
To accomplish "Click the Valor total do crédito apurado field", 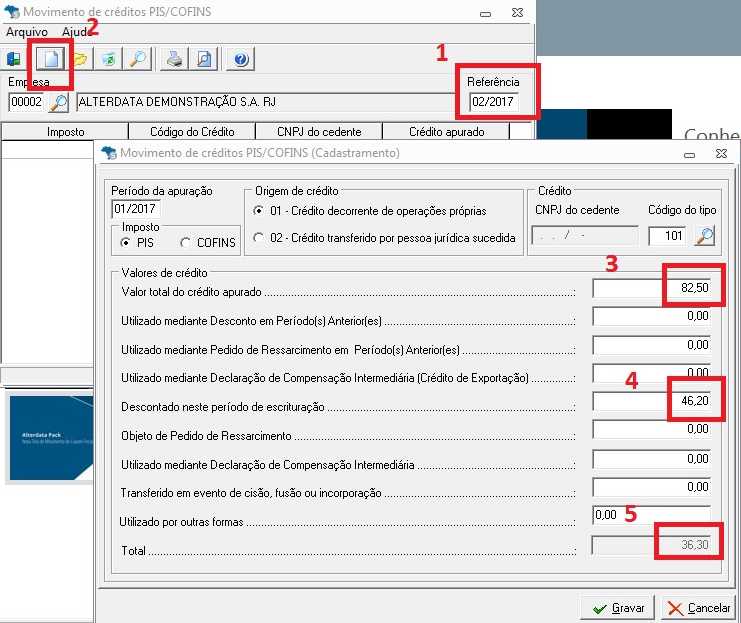I will pos(651,288).
